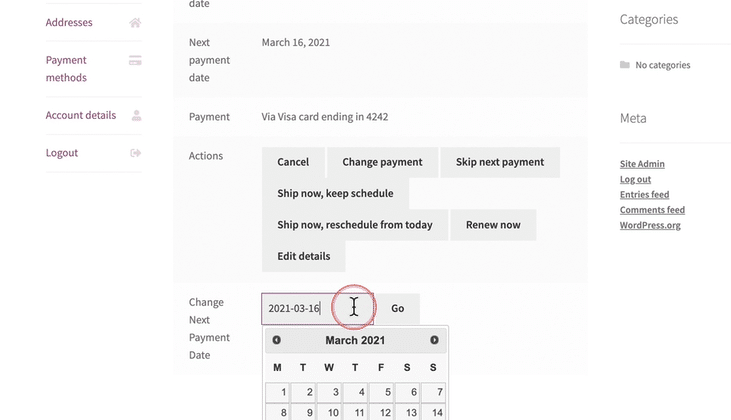The image size is (731, 420).
Task: Open the Addresses account menu item
Action: 69,23
